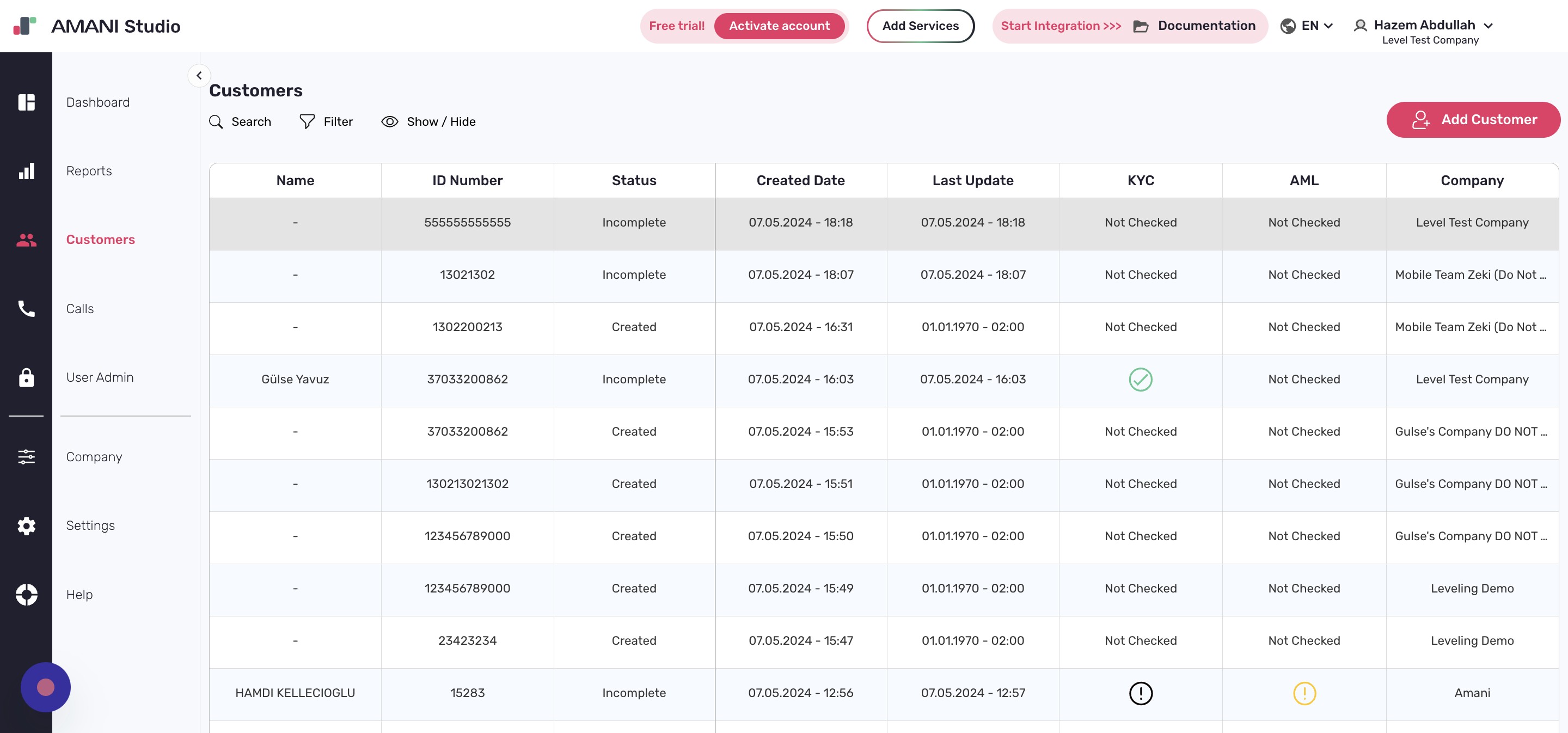Toggle Show / Hide column visibility
The image size is (1568, 733).
point(428,122)
